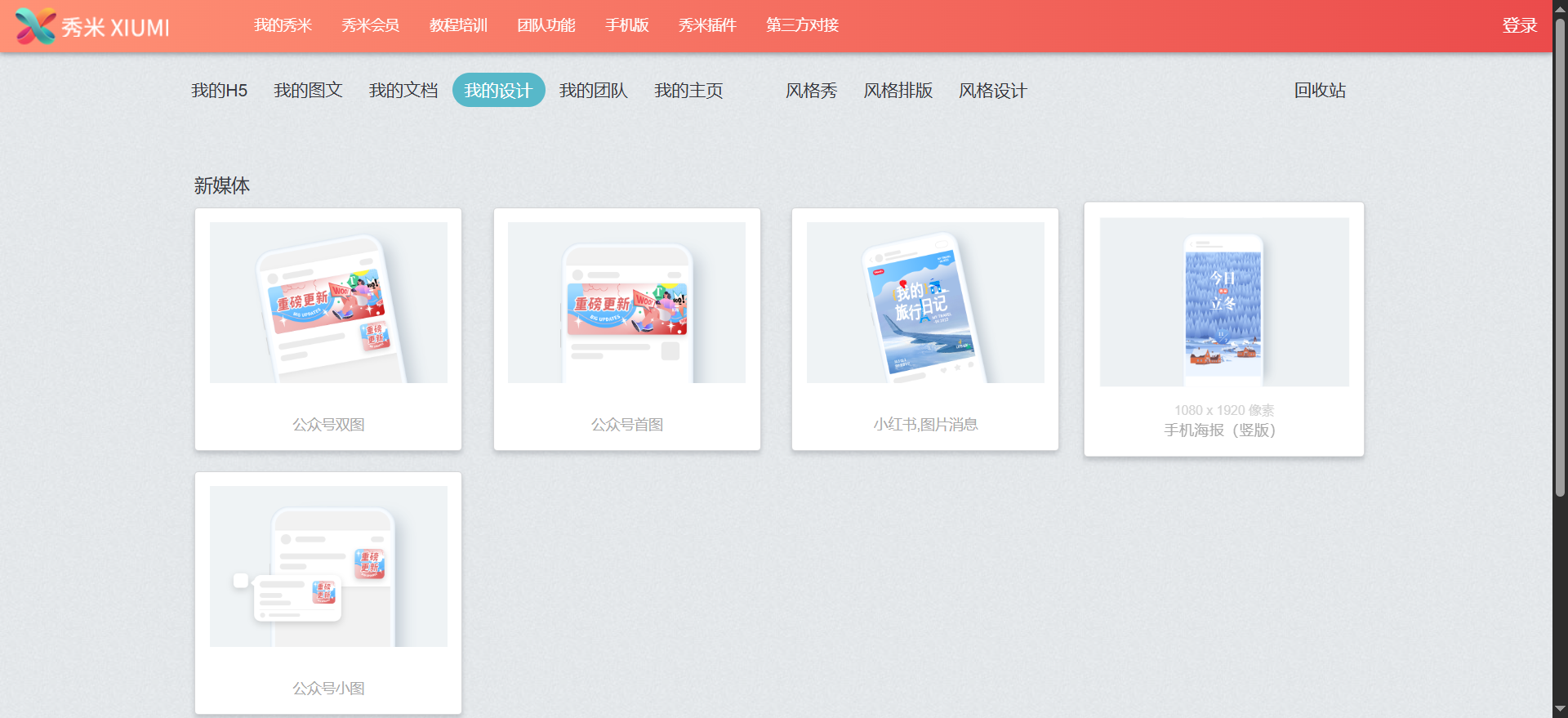
Task: Switch to the 我的图文 tab
Action: (308, 91)
